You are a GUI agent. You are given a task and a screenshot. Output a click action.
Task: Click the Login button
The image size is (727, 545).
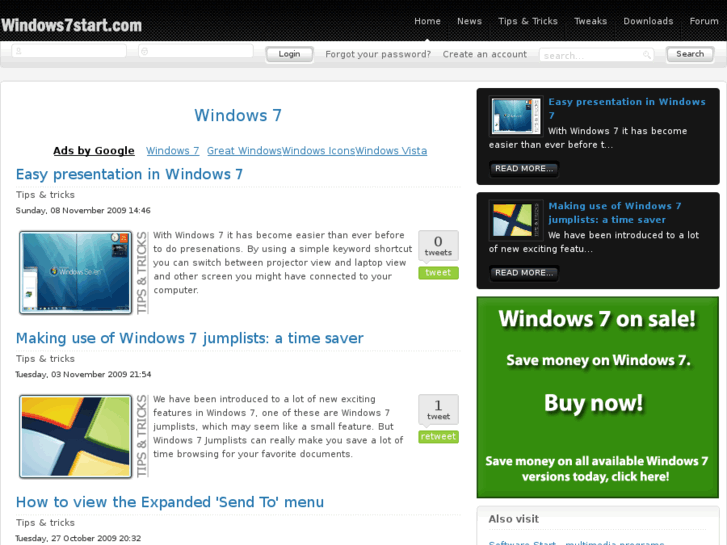point(289,54)
